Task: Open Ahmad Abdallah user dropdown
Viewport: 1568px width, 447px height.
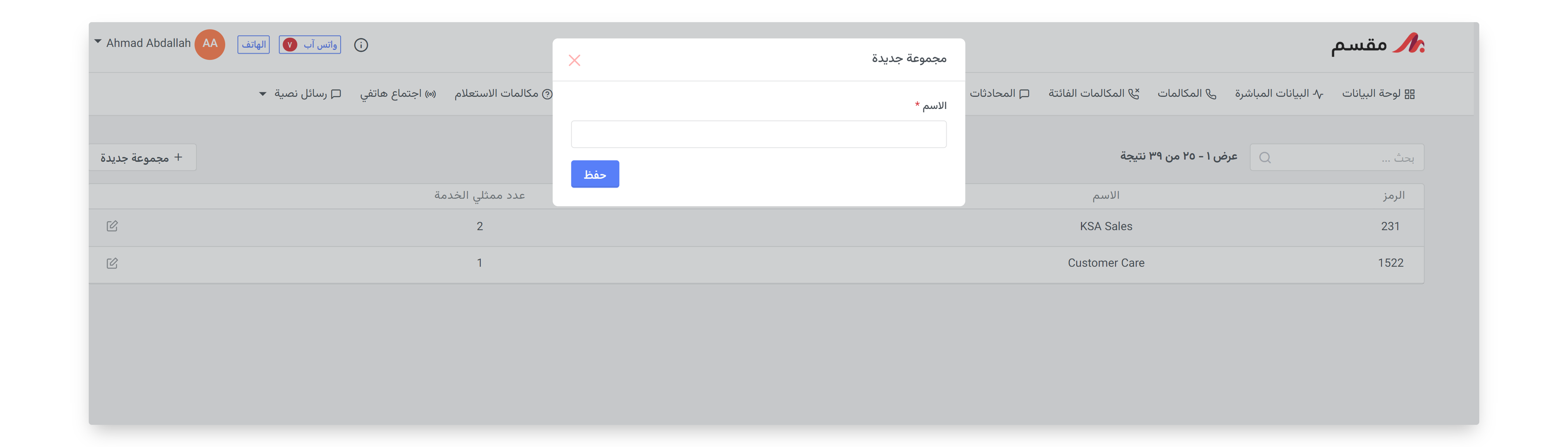Action: tap(97, 42)
